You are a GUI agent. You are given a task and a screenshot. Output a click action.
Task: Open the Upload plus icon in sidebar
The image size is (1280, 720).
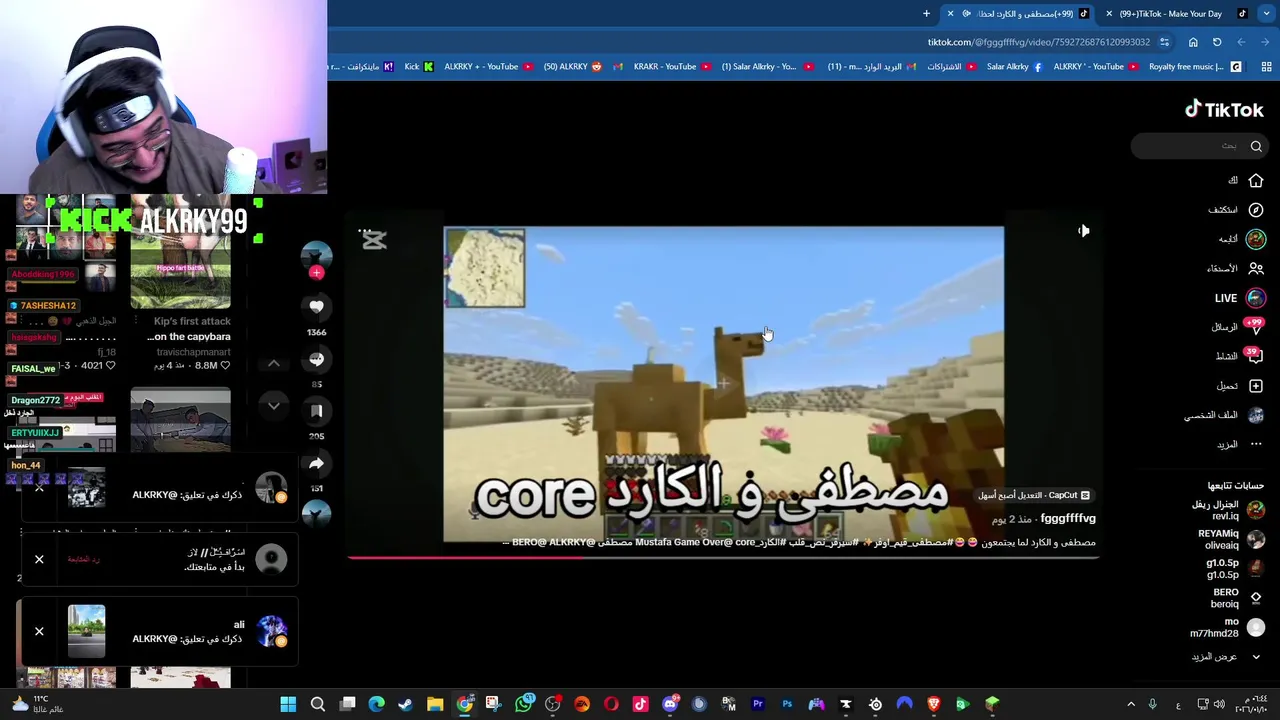click(x=1256, y=386)
